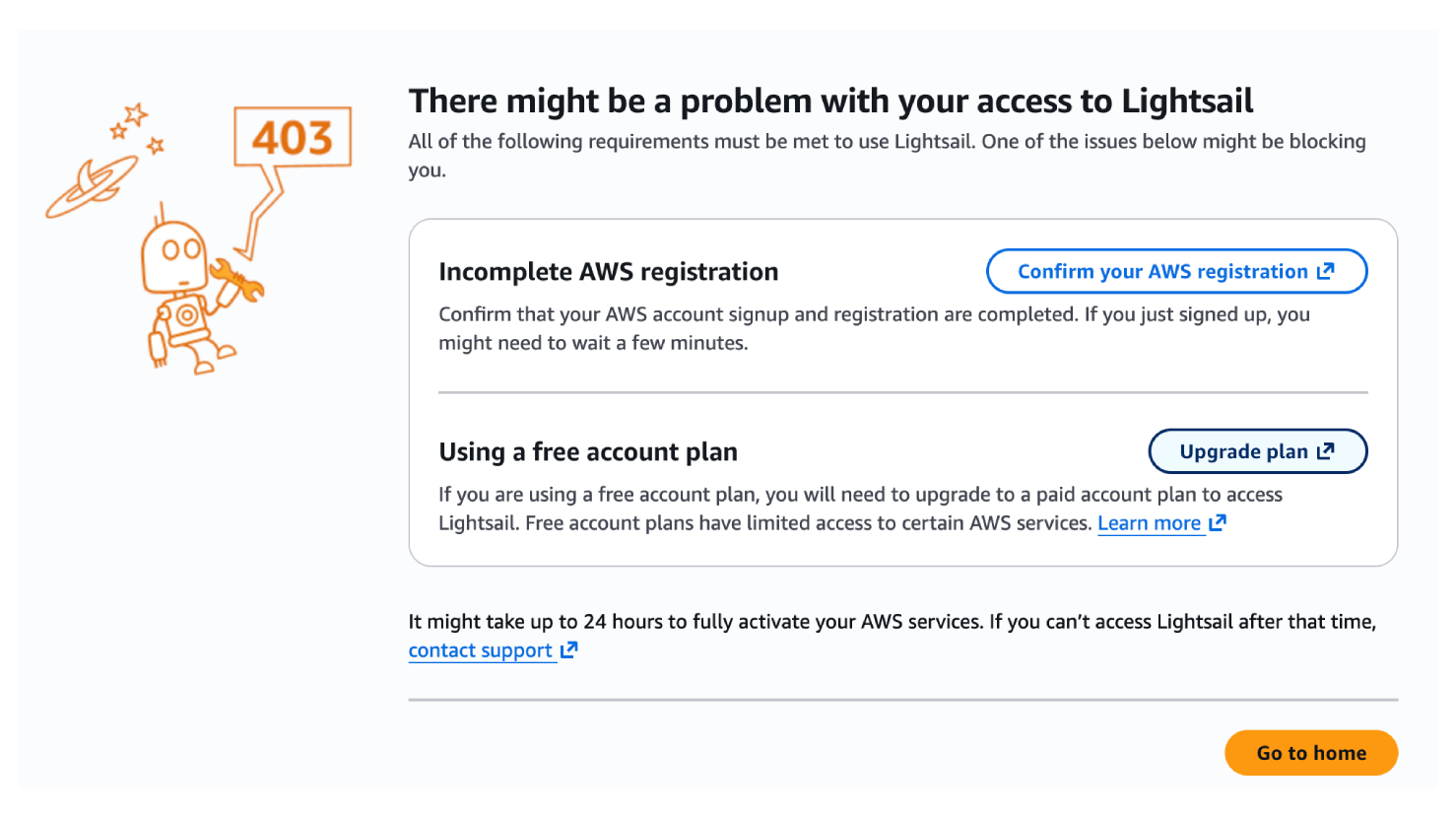Click the Using a free account plan heading

(x=587, y=452)
